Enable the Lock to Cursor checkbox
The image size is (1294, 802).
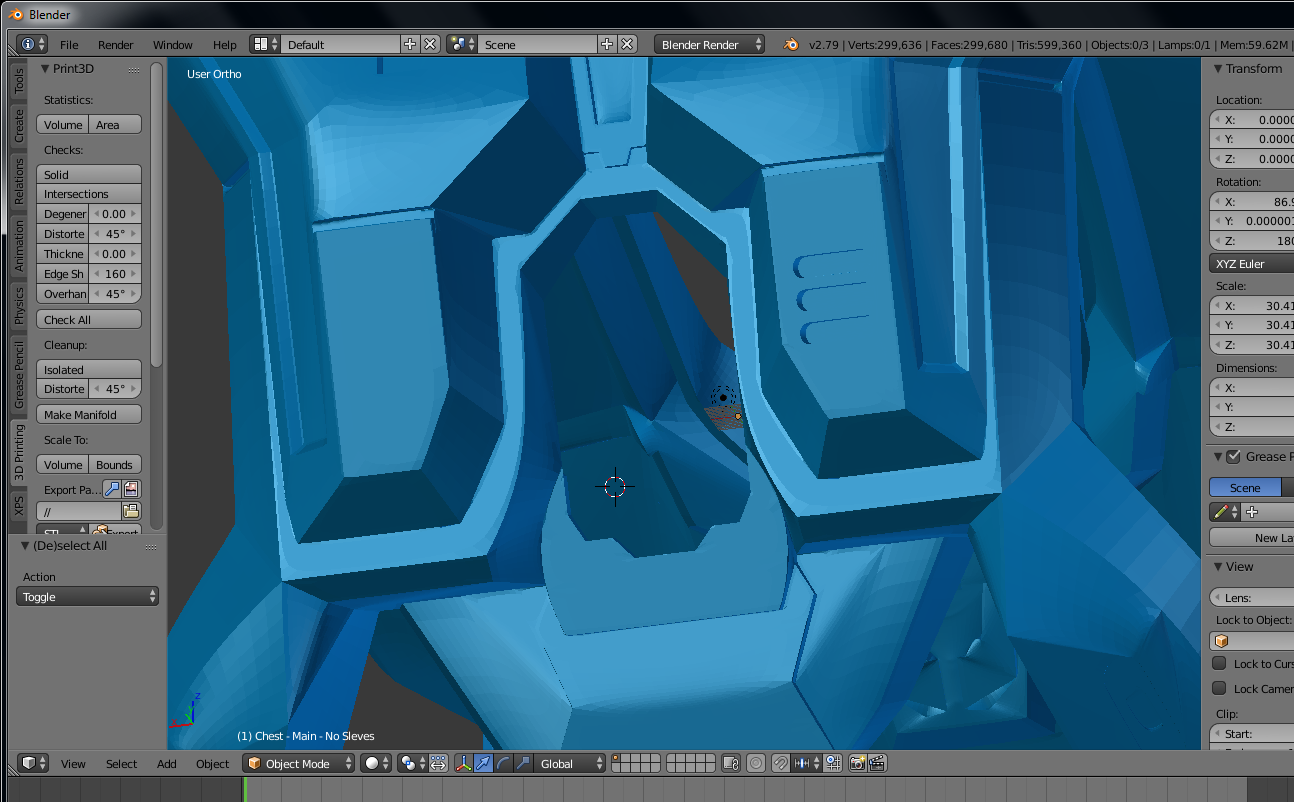tap(1219, 663)
